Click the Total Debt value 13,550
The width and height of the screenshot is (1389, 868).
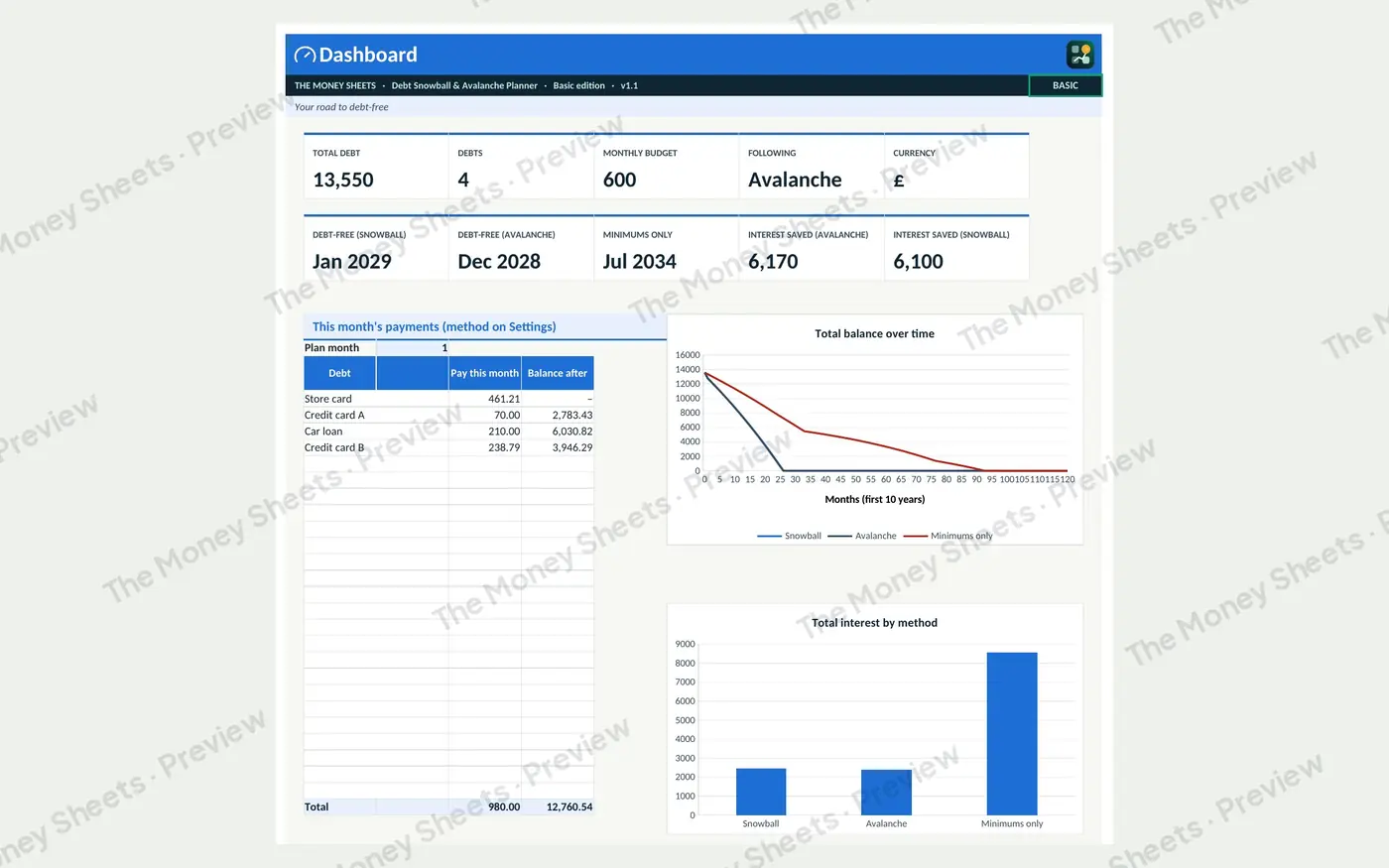pos(343,181)
